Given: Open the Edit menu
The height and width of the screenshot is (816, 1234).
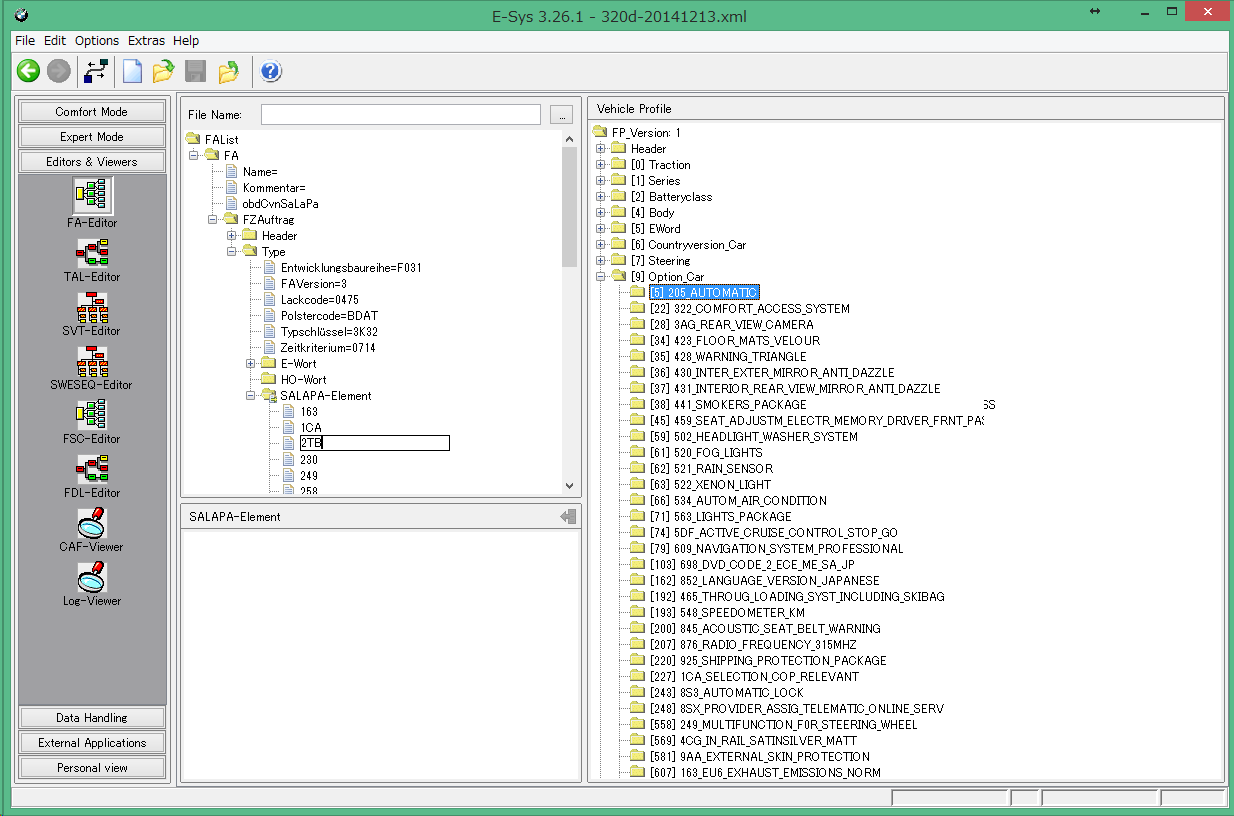Looking at the screenshot, I should click(55, 41).
